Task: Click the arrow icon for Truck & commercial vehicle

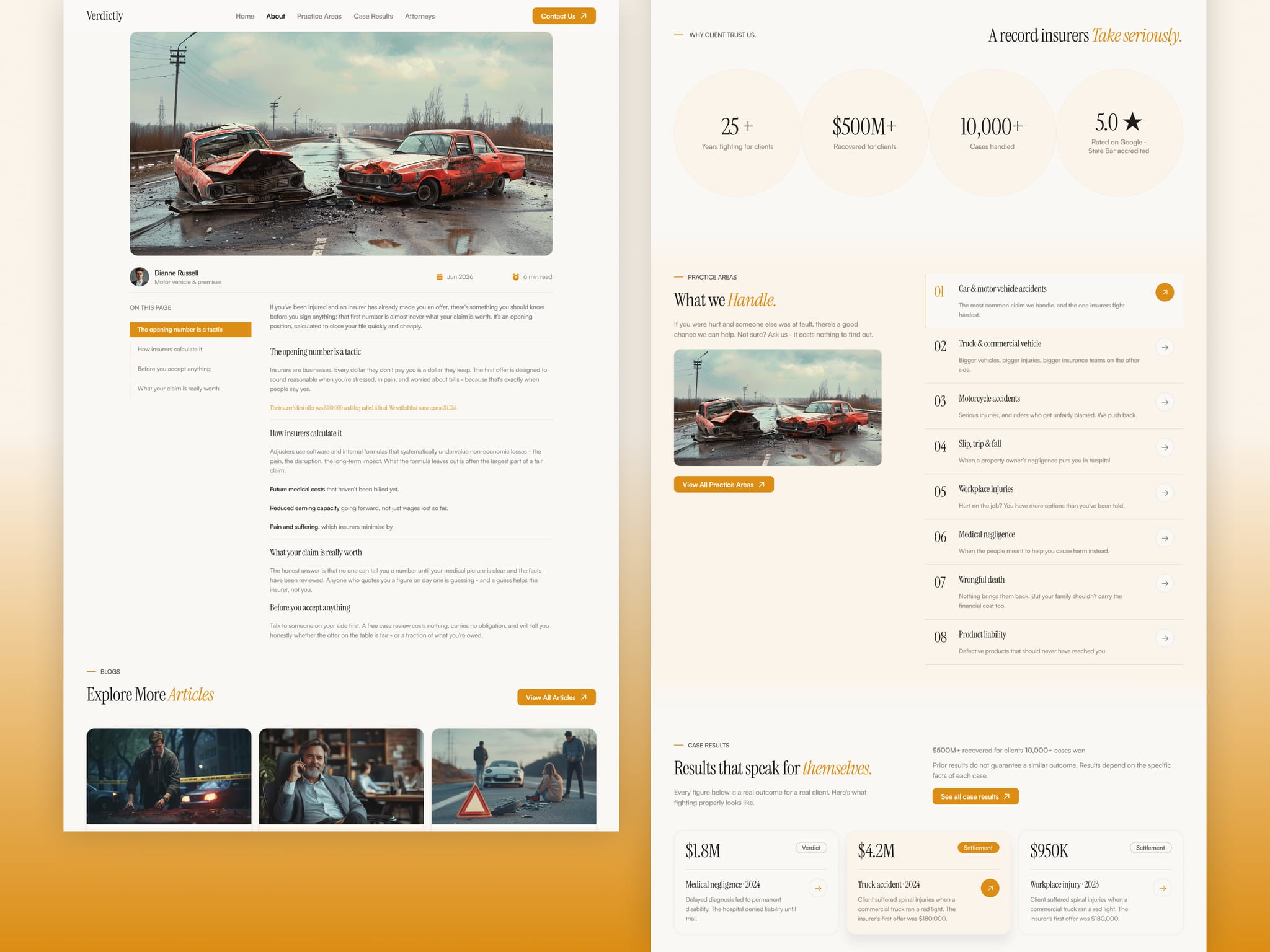Action: pos(1165,347)
